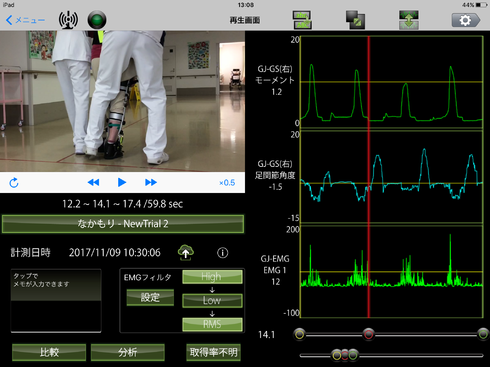490x367 pixels.
Task: Tap the vertical scale adjust icon
Action: point(409,20)
